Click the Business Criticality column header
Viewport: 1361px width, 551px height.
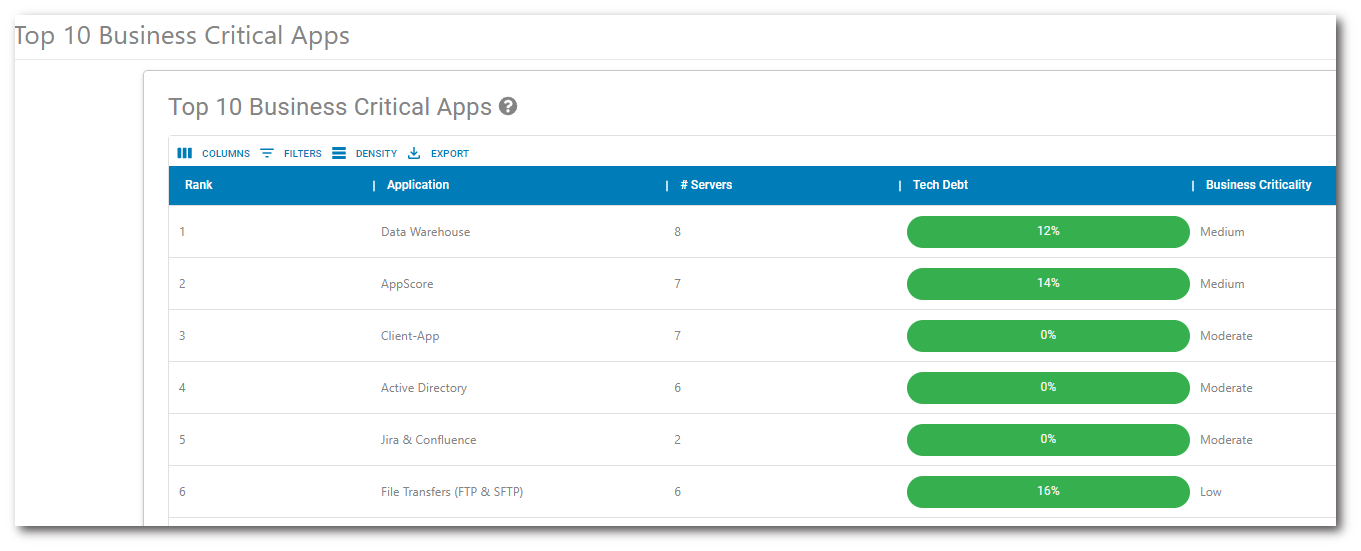tap(1258, 185)
